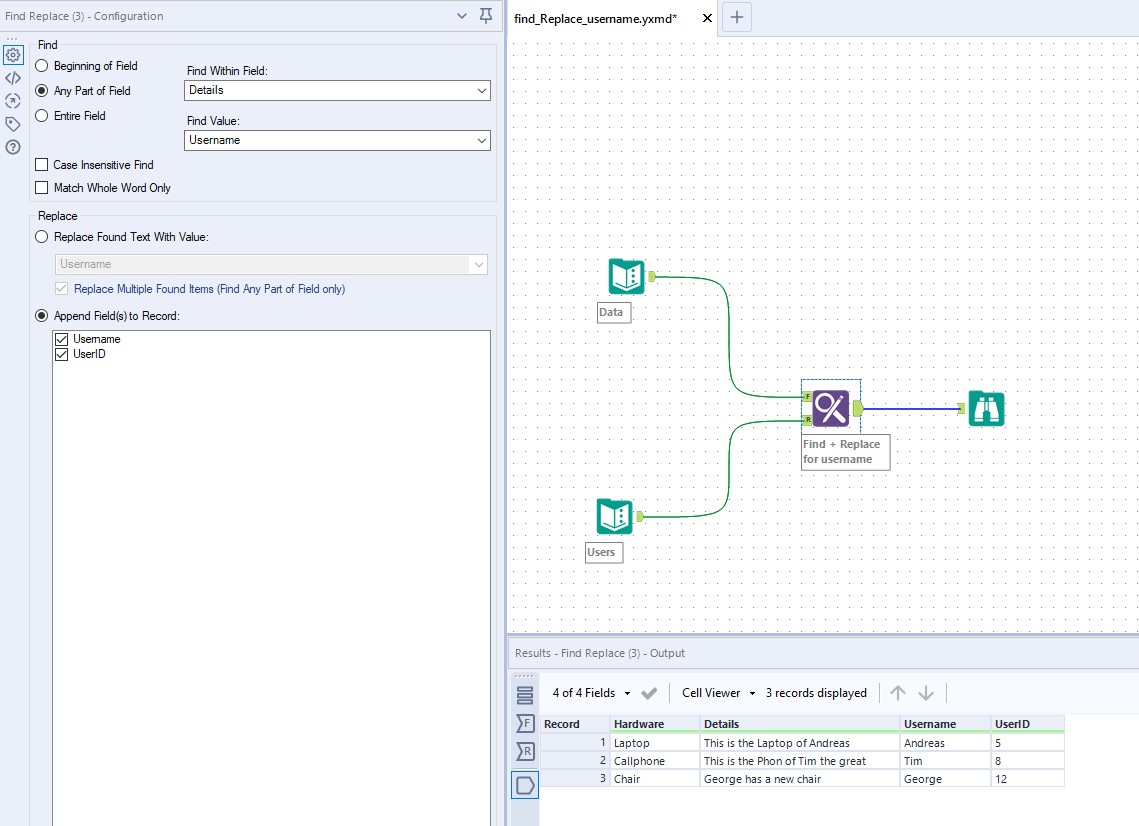1139x826 pixels.
Task: Open the annotation tag icon in sidebar
Action: (13, 123)
